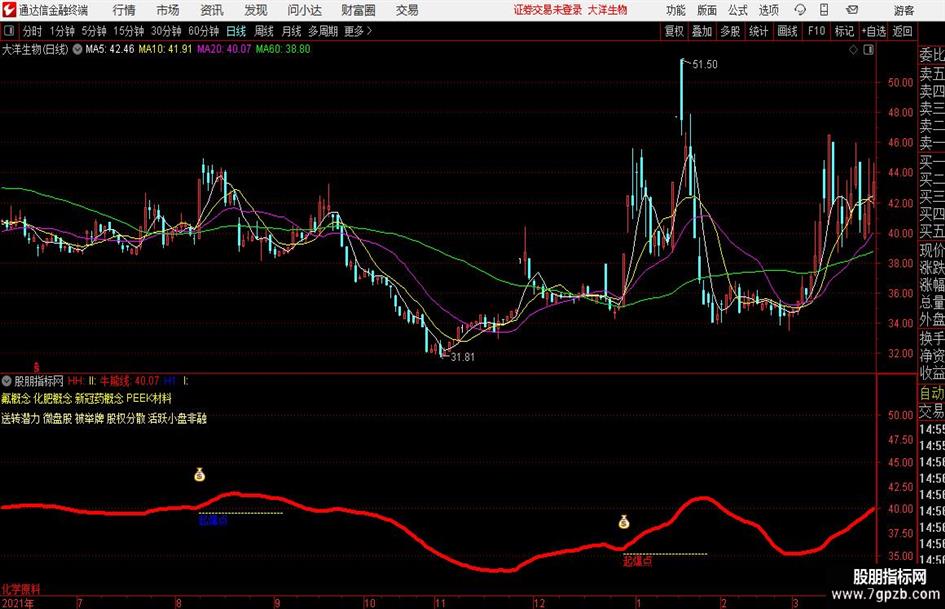Click the 31.81 low price label
945x609 pixels.
click(463, 357)
